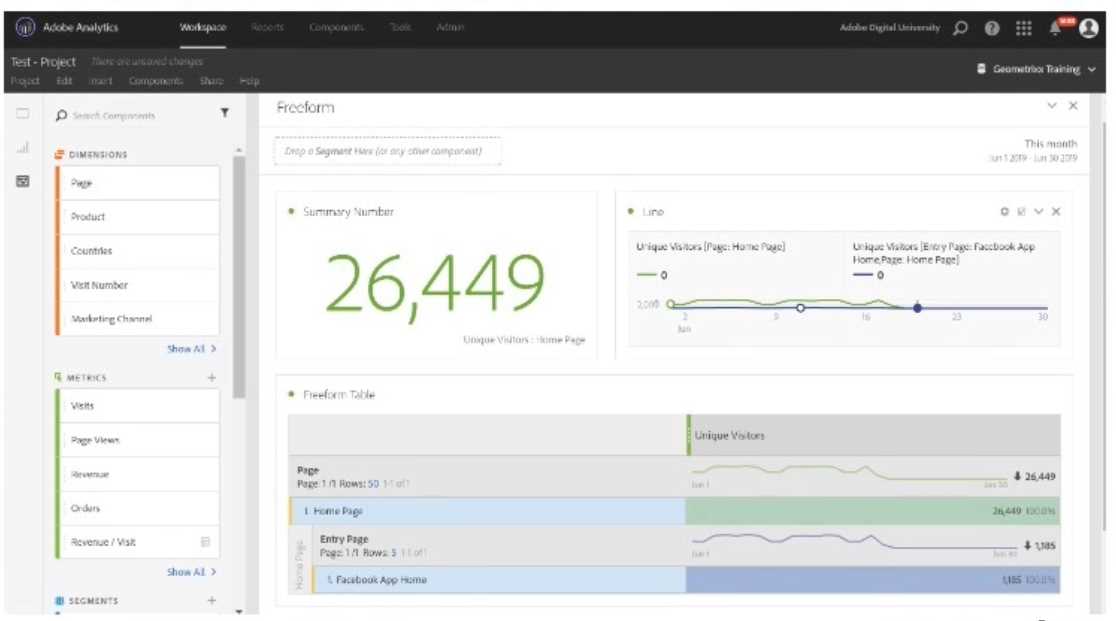The image size is (1116, 621).
Task: Open the Share menu
Action: (x=211, y=81)
